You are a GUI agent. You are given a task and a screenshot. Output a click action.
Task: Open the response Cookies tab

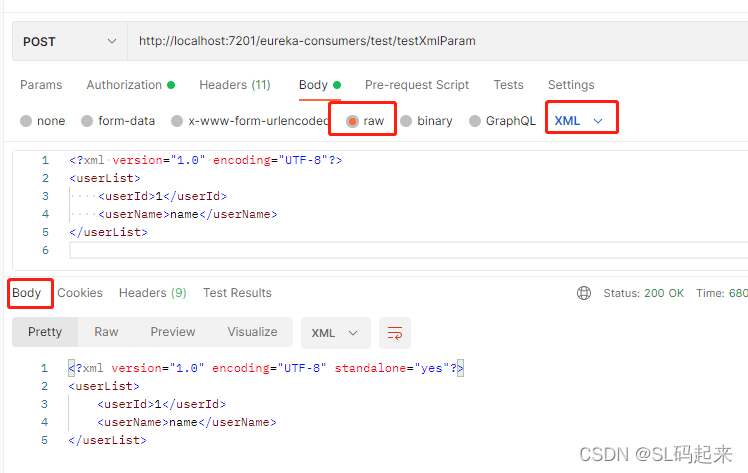tap(80, 293)
